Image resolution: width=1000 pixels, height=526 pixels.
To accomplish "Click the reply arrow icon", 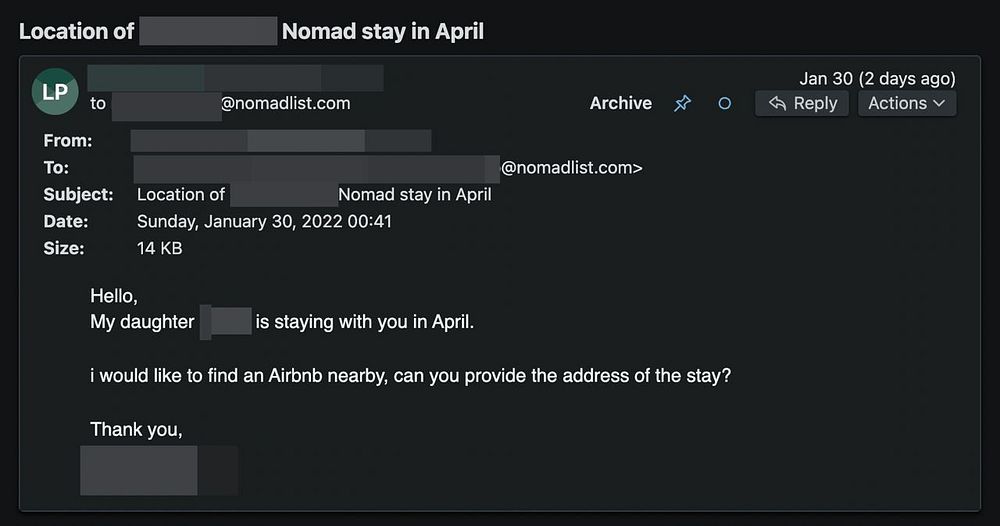I will 777,103.
